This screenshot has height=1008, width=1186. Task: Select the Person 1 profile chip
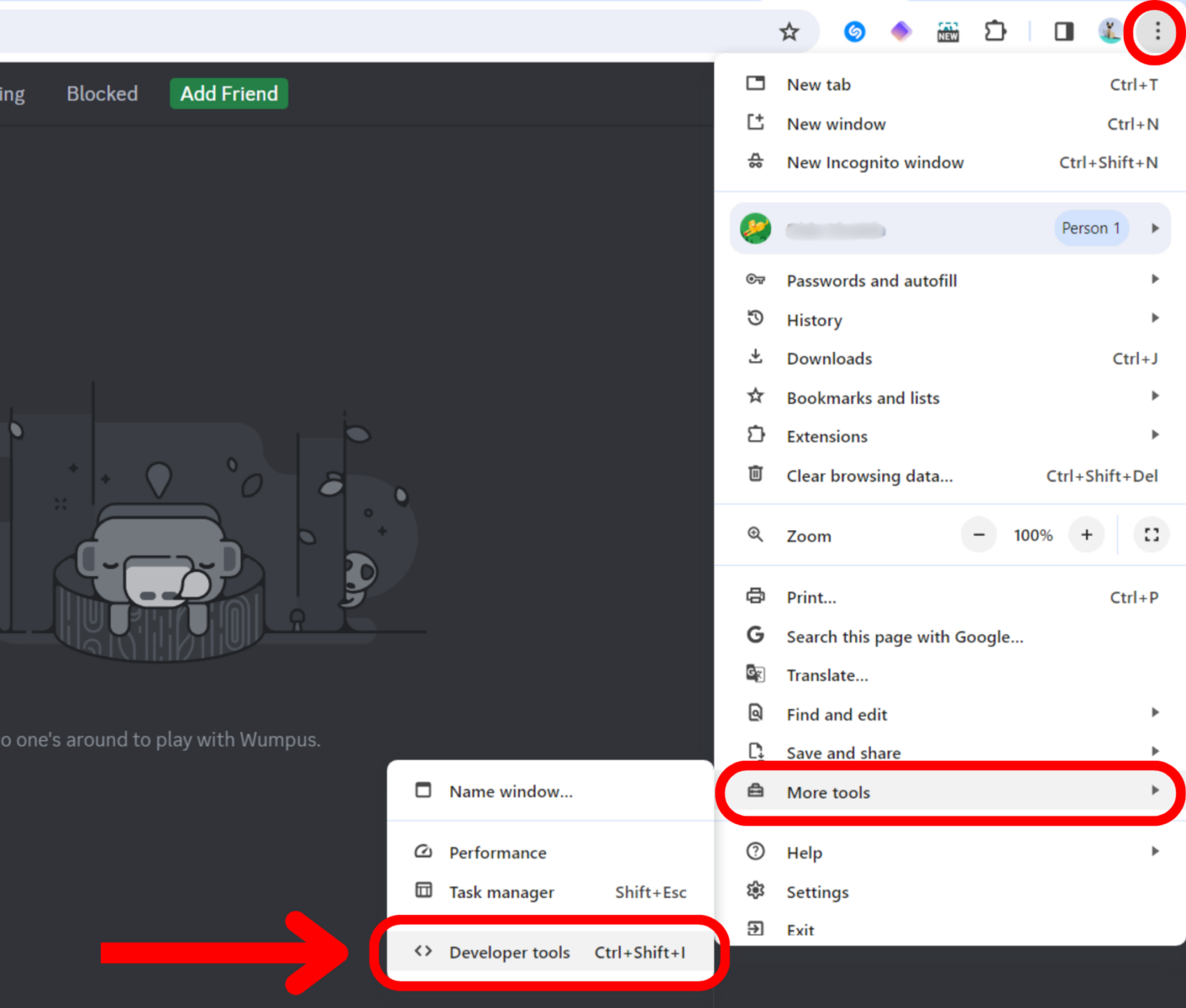(x=1090, y=227)
